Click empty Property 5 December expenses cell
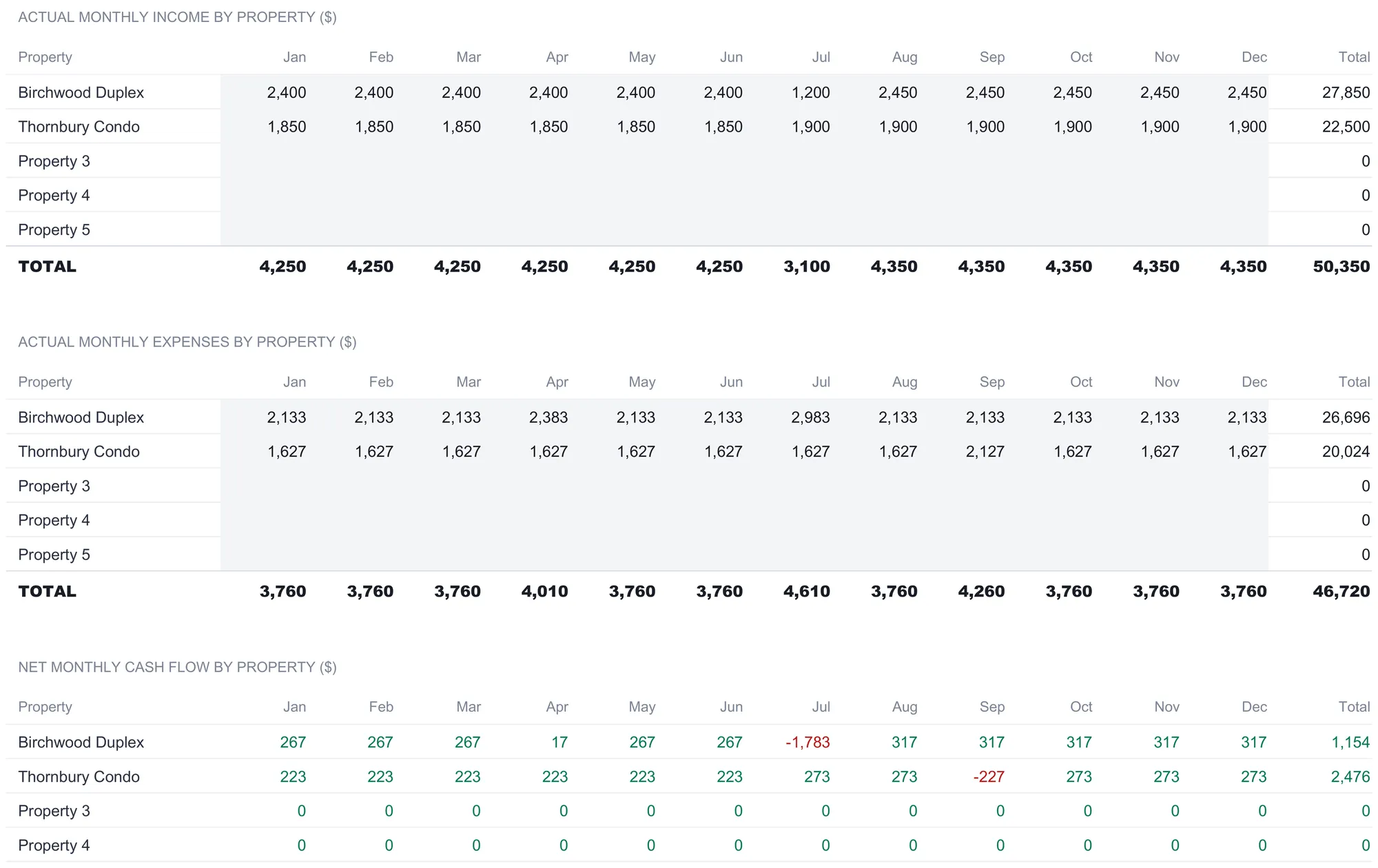 [1225, 555]
